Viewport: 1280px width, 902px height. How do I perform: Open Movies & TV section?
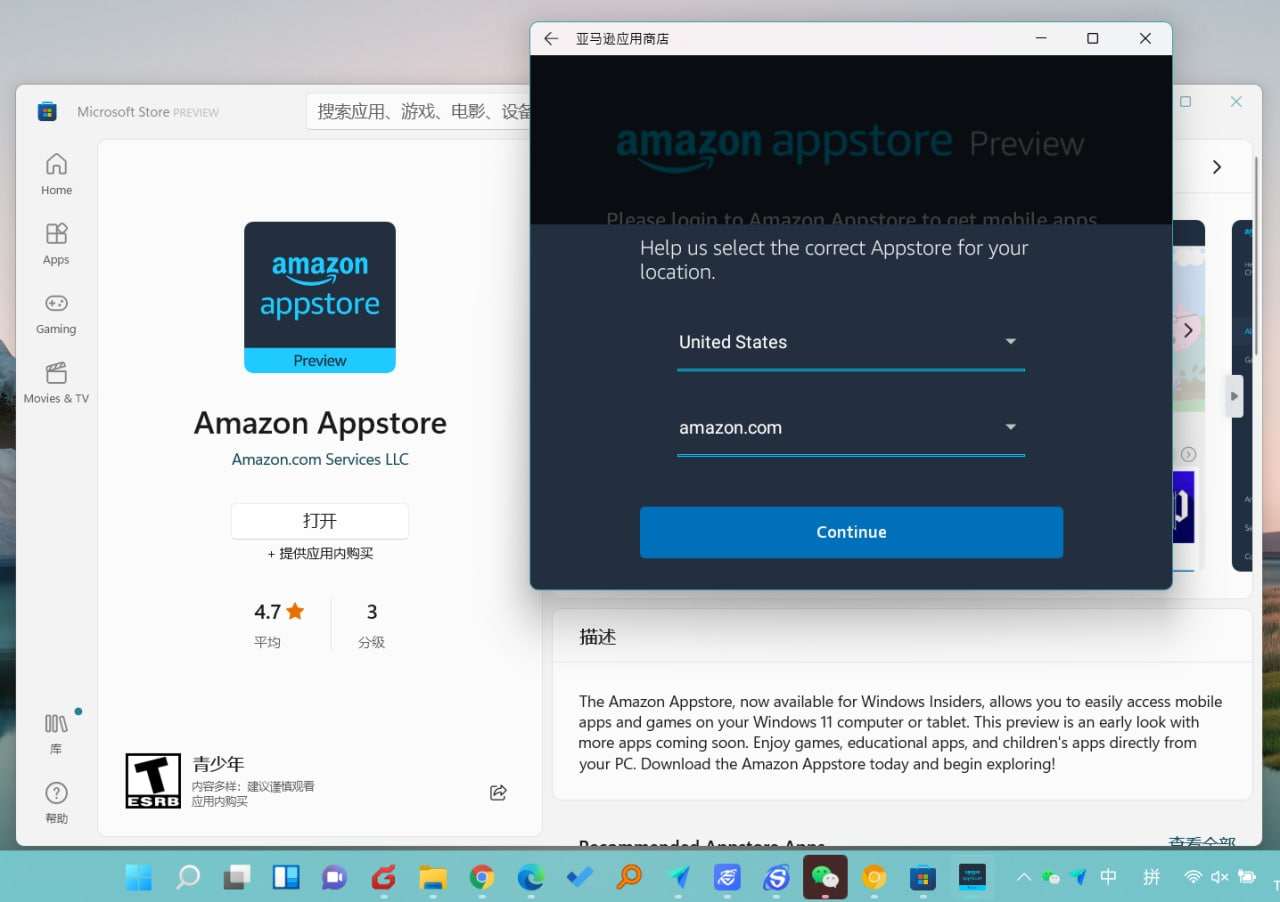pyautogui.click(x=56, y=383)
